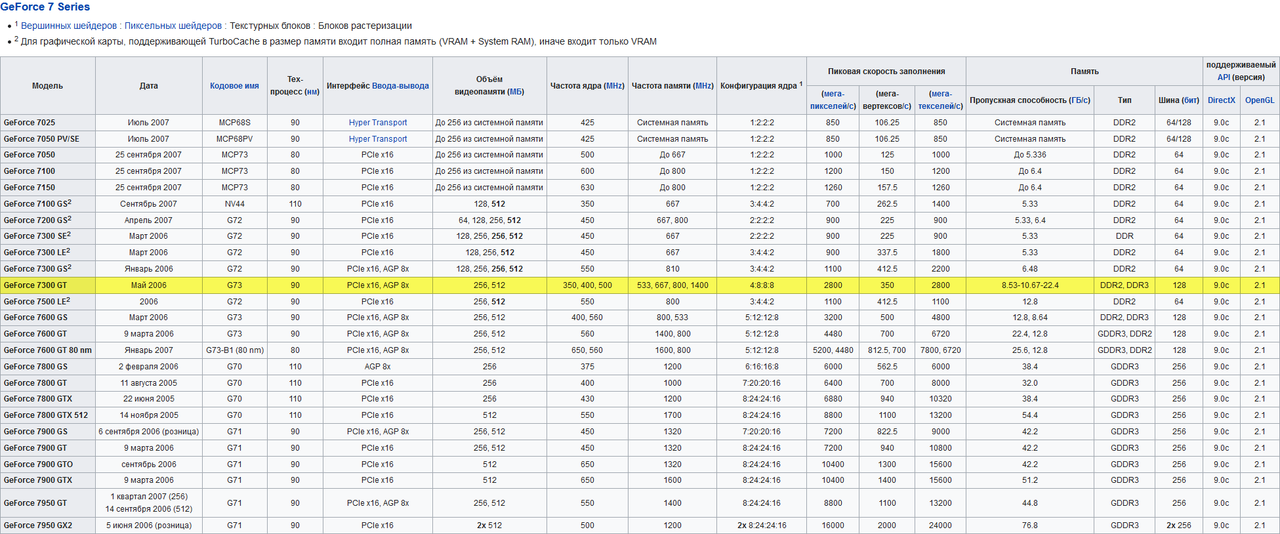The height and width of the screenshot is (534, 1280).
Task: Click the GeForce 7100 model cell
Action: (48, 171)
